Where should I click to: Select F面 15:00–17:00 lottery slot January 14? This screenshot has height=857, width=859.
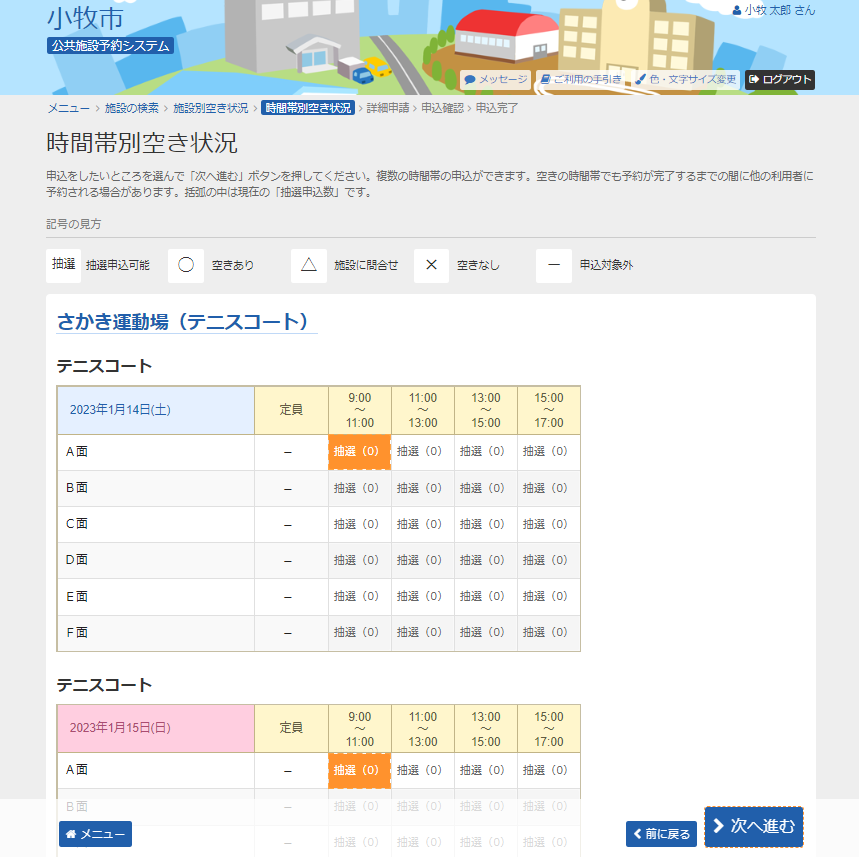click(x=548, y=632)
